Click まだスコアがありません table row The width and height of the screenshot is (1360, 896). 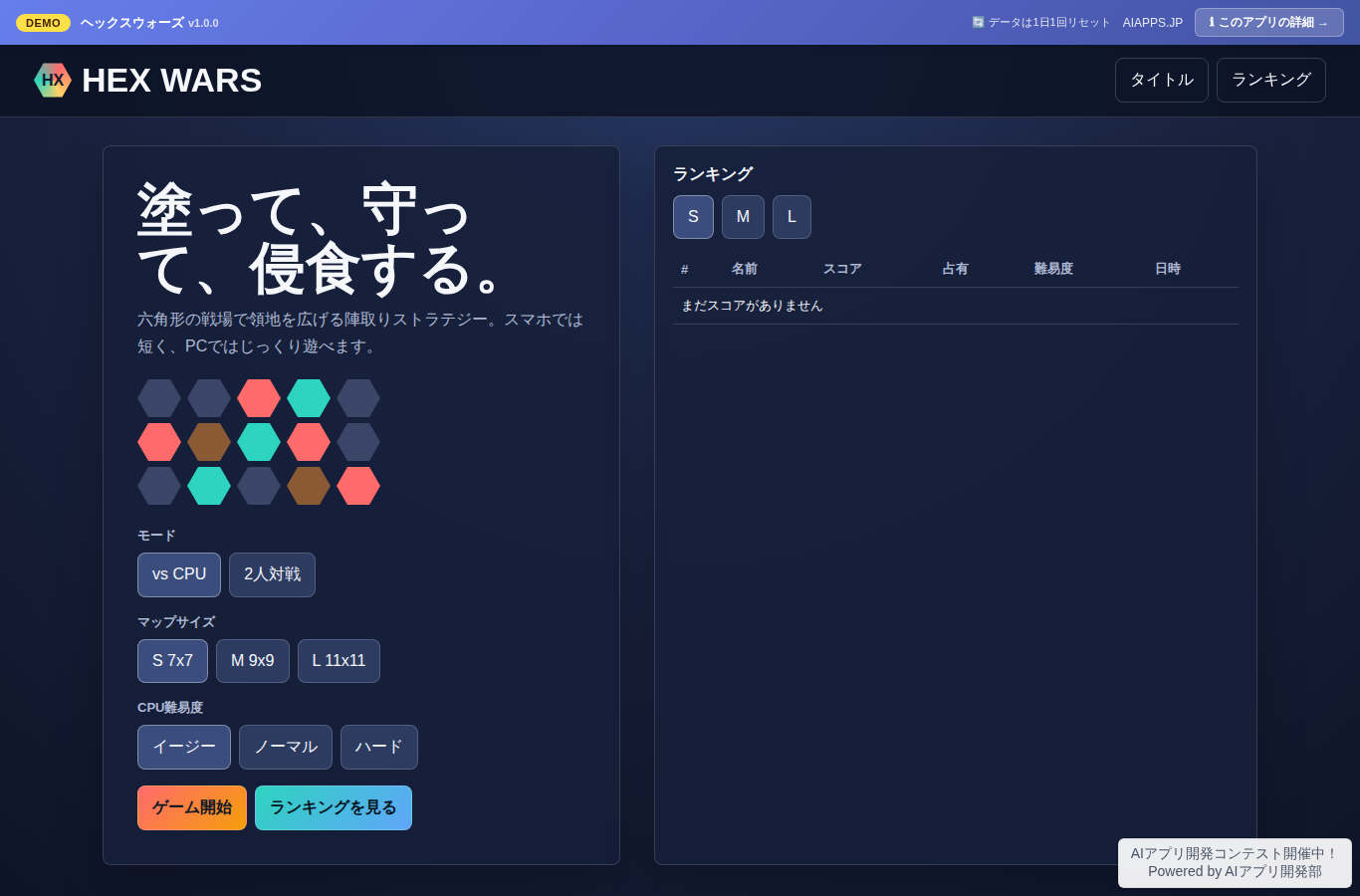[956, 306]
